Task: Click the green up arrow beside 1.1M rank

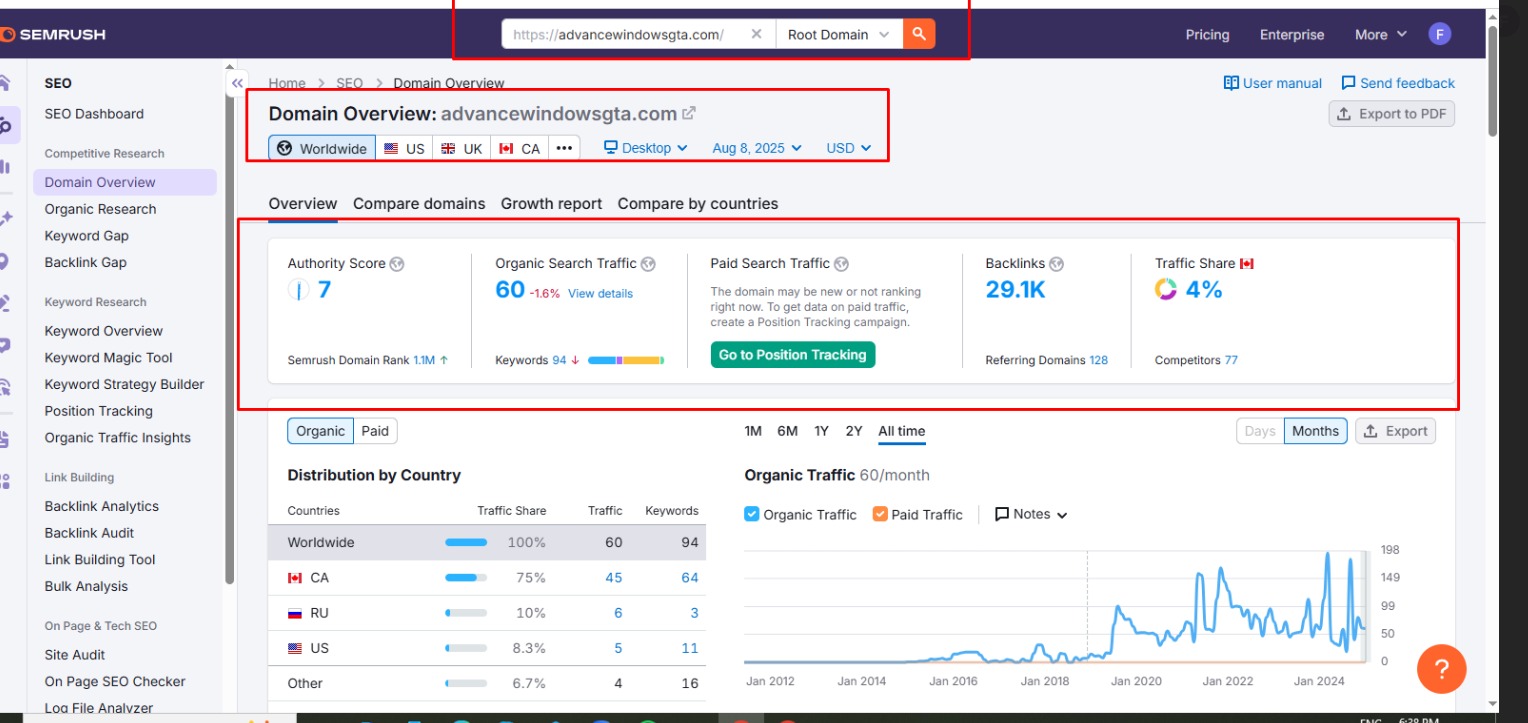Action: (443, 360)
